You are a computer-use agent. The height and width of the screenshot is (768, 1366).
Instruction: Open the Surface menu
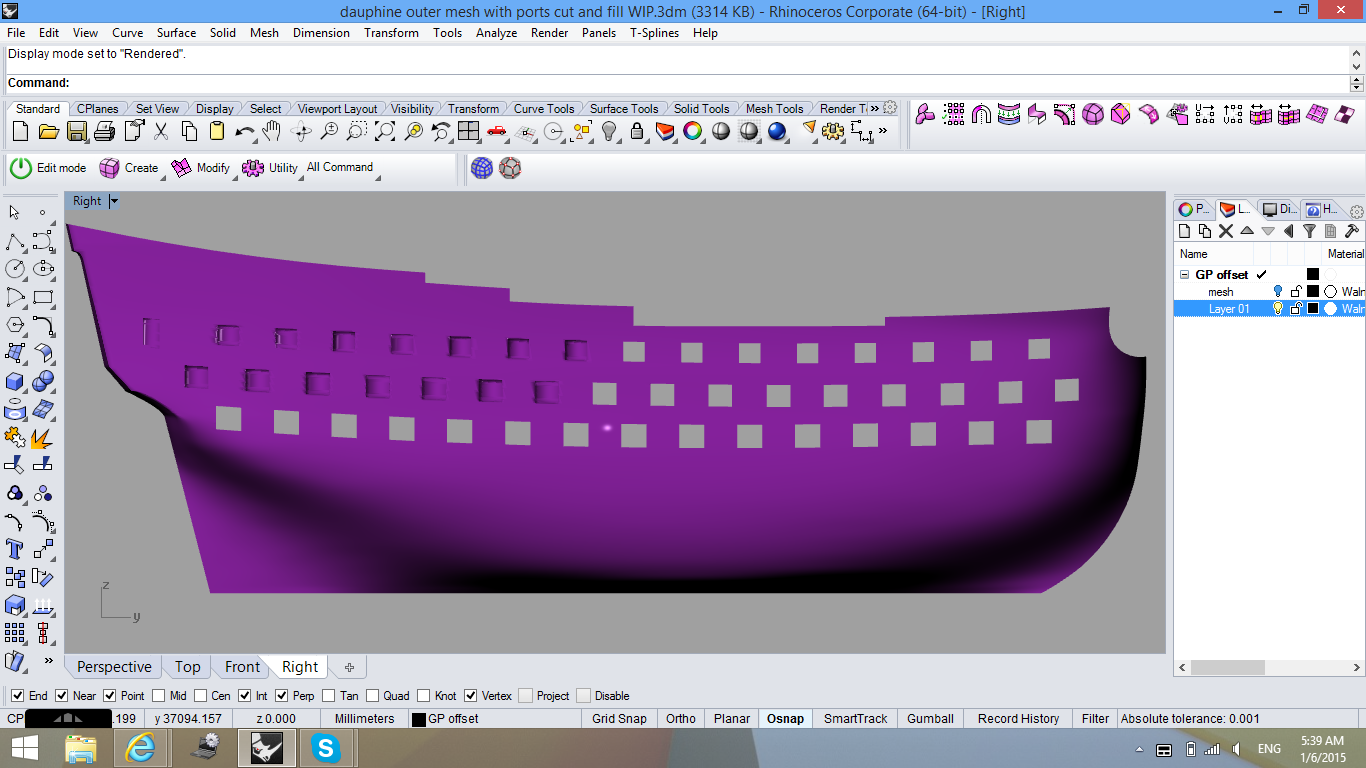tap(175, 33)
